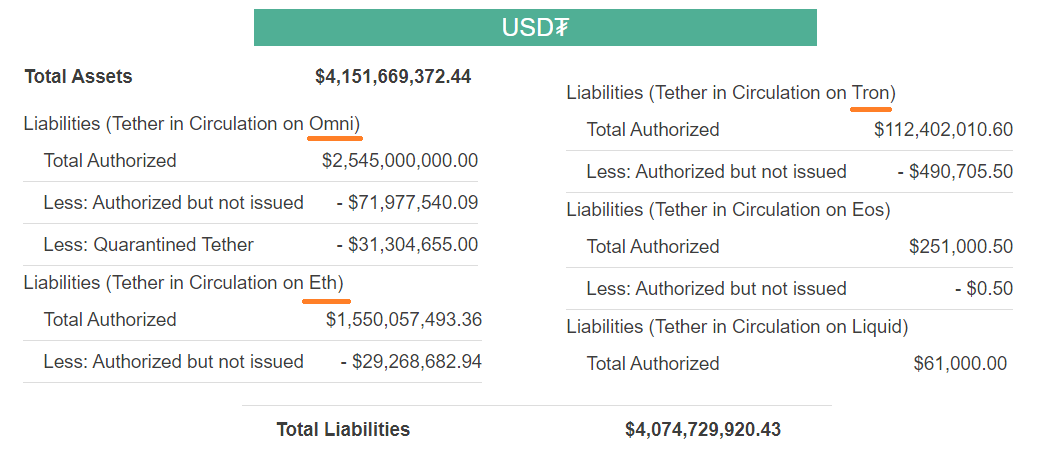Click the green USD₮ header banner

[x=535, y=27]
